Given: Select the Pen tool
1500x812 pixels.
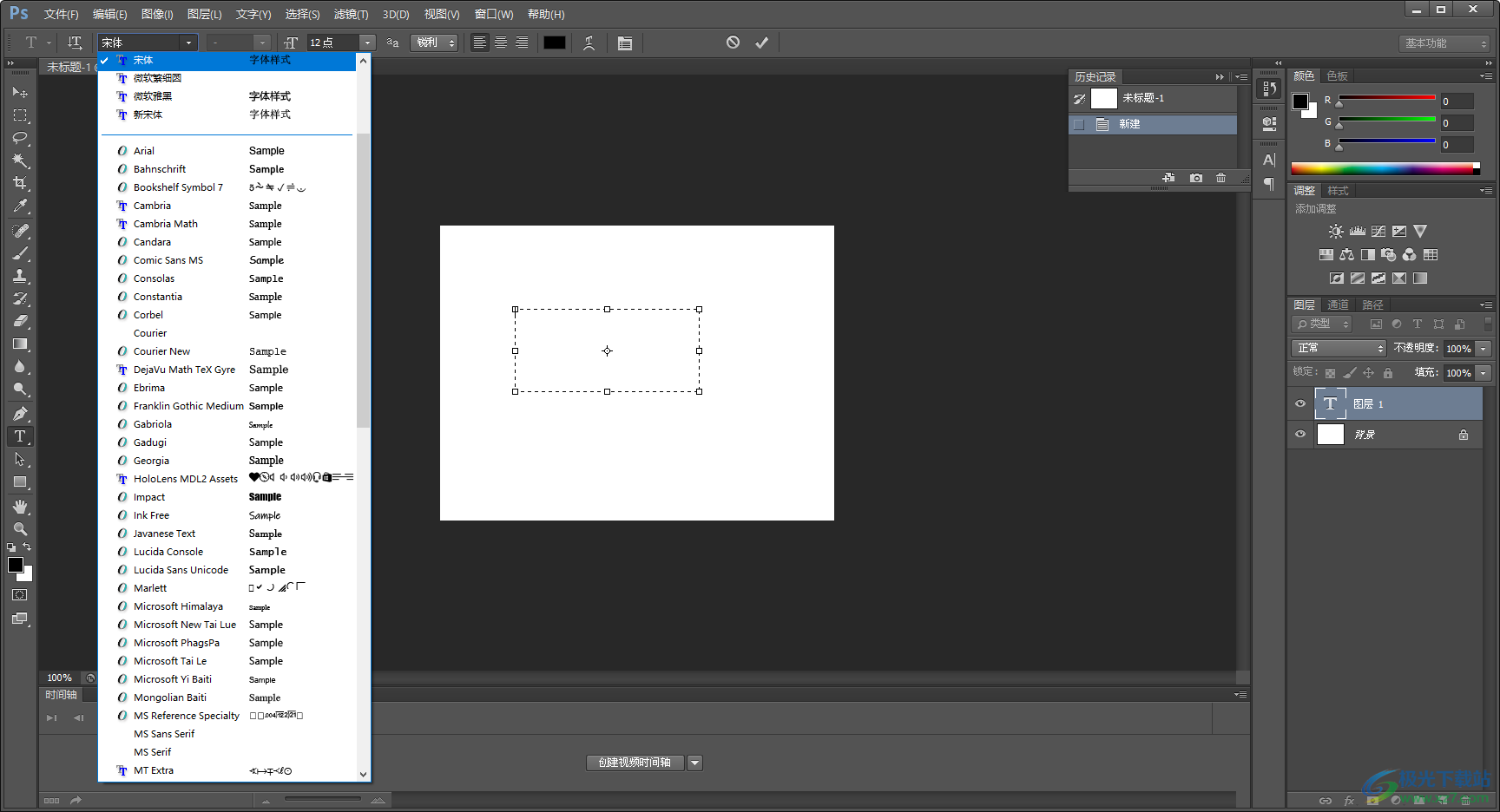Looking at the screenshot, I should tap(20, 413).
